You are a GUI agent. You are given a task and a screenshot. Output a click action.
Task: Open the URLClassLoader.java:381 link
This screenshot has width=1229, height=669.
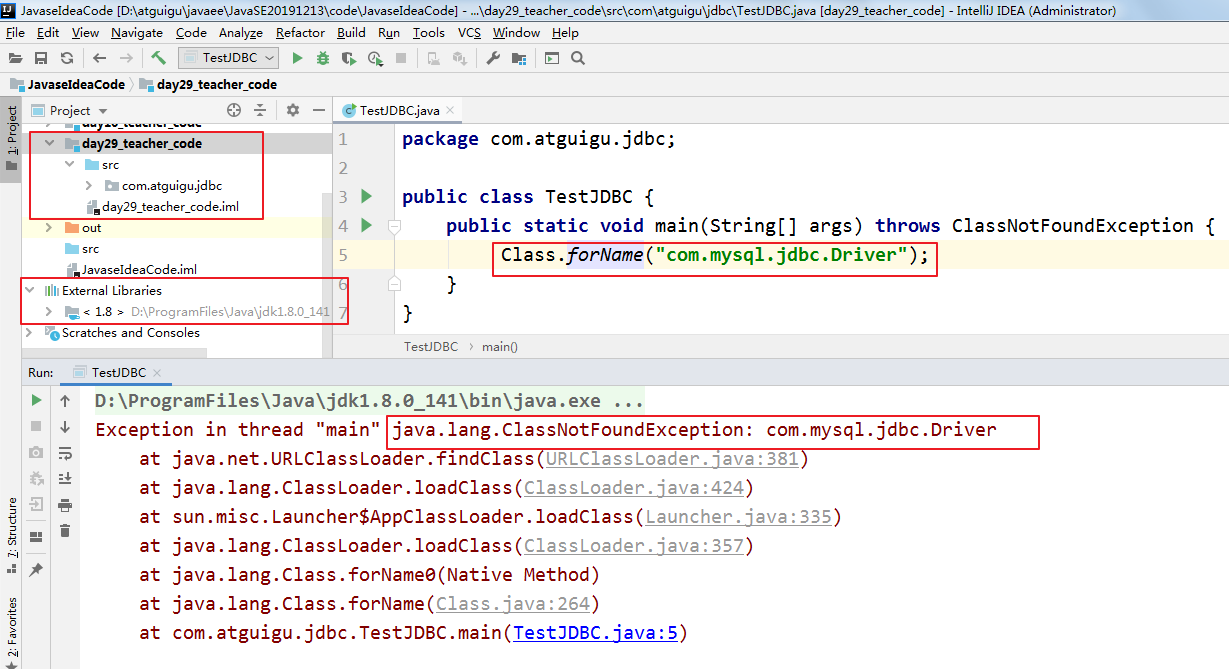pos(674,459)
